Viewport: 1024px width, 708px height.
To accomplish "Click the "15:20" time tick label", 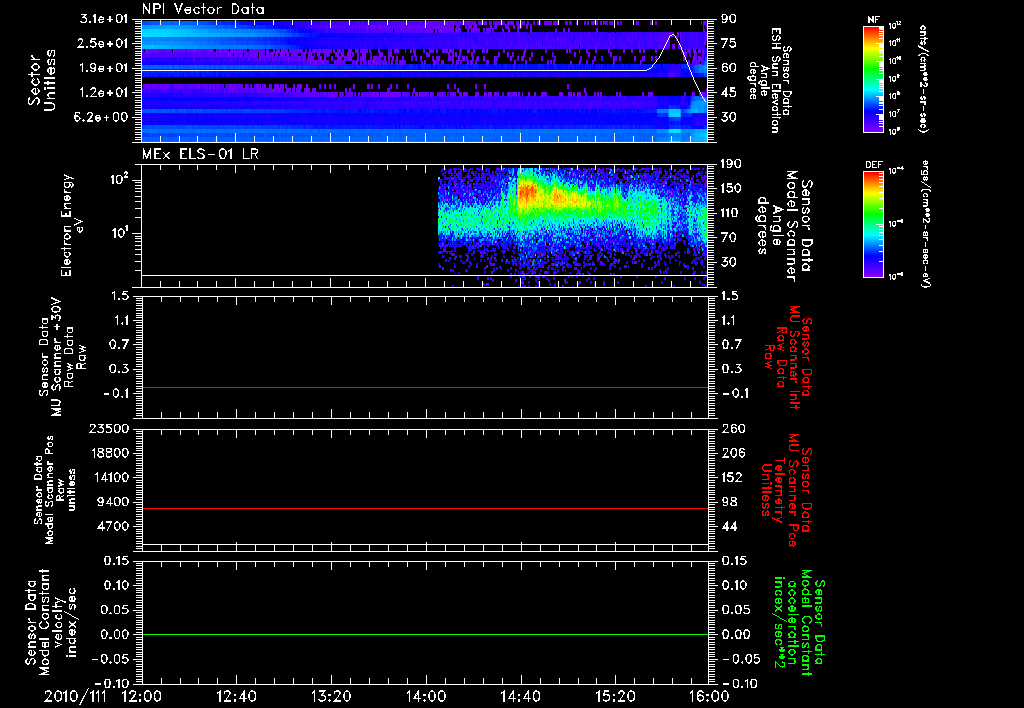I will click(x=615, y=696).
